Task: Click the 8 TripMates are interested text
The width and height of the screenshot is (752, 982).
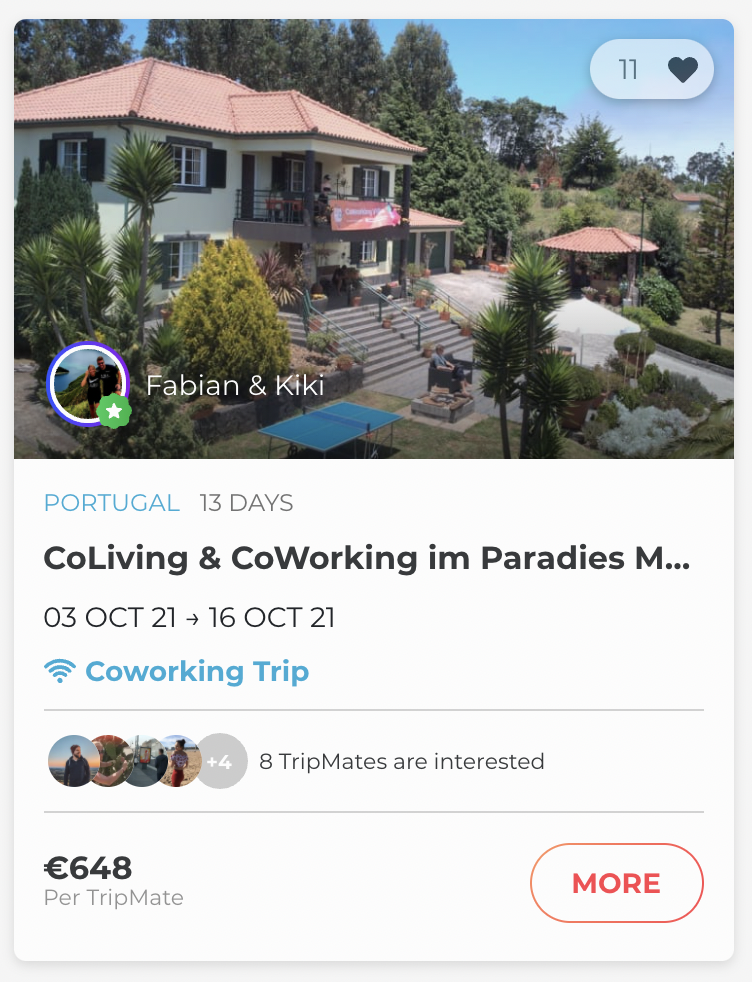Action: click(401, 762)
